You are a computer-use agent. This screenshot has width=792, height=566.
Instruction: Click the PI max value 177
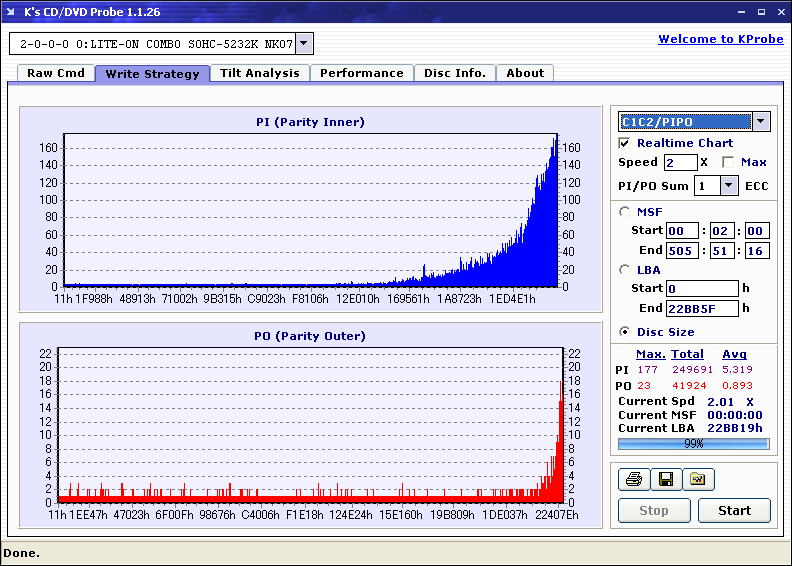648,370
